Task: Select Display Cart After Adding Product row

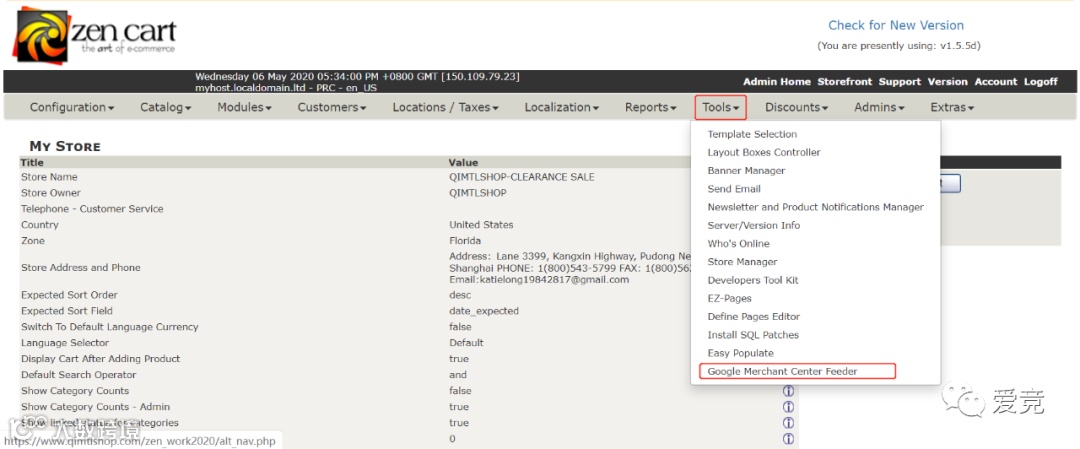Action: [x=101, y=359]
